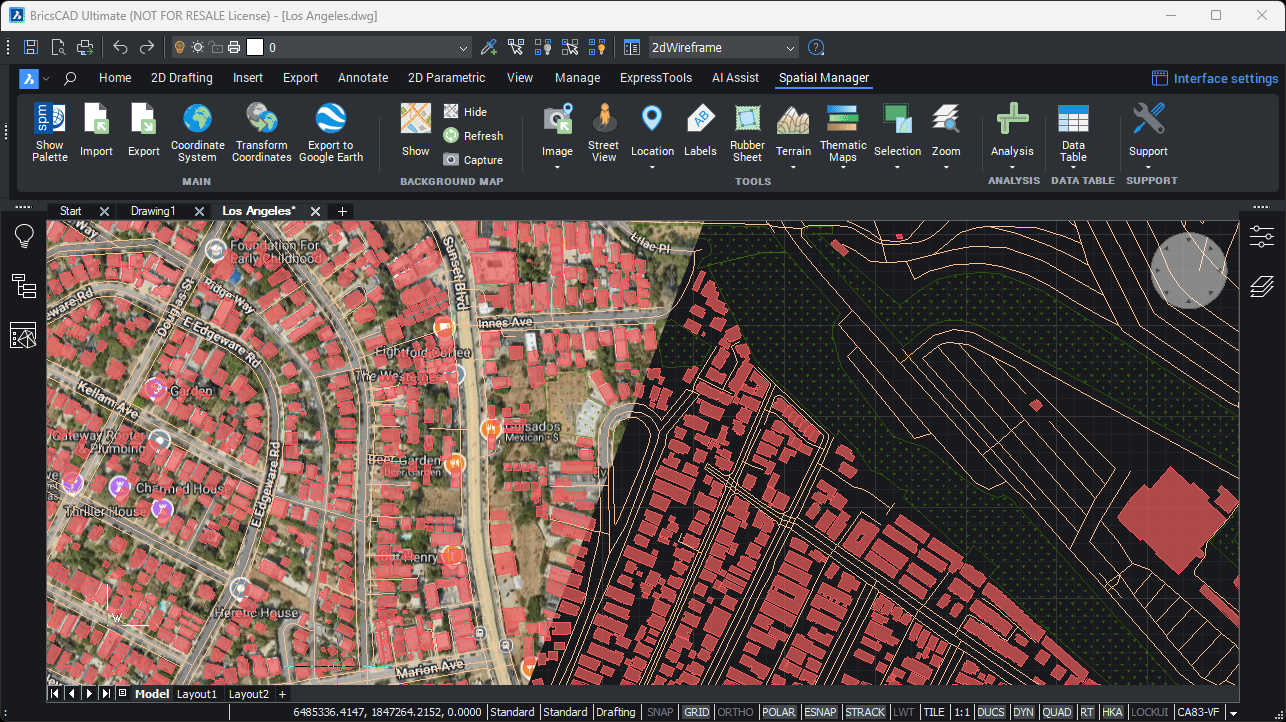Open the AI Assist ribbon tab

tap(735, 78)
